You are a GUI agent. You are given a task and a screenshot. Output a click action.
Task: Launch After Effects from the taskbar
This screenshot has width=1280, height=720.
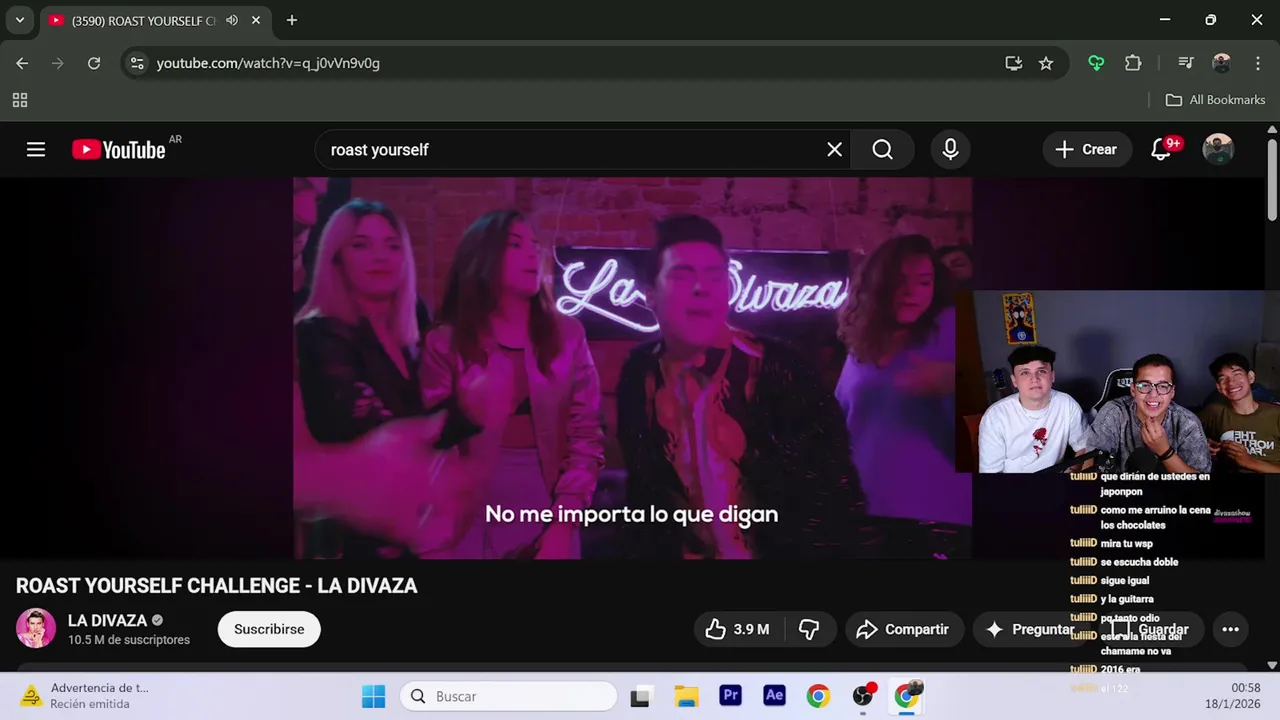(774, 696)
